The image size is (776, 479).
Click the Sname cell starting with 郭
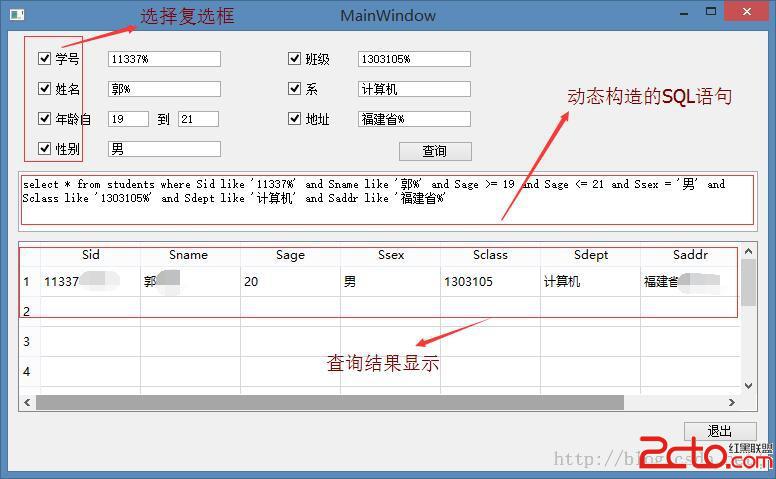191,282
